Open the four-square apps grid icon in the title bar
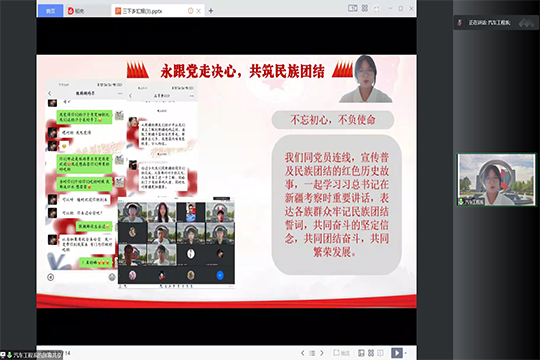The height and width of the screenshot is (360, 540). pos(365,8)
